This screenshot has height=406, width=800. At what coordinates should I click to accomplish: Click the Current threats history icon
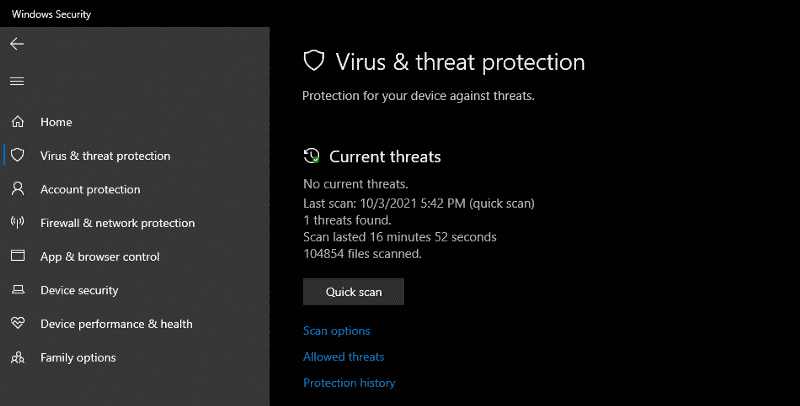tap(312, 156)
